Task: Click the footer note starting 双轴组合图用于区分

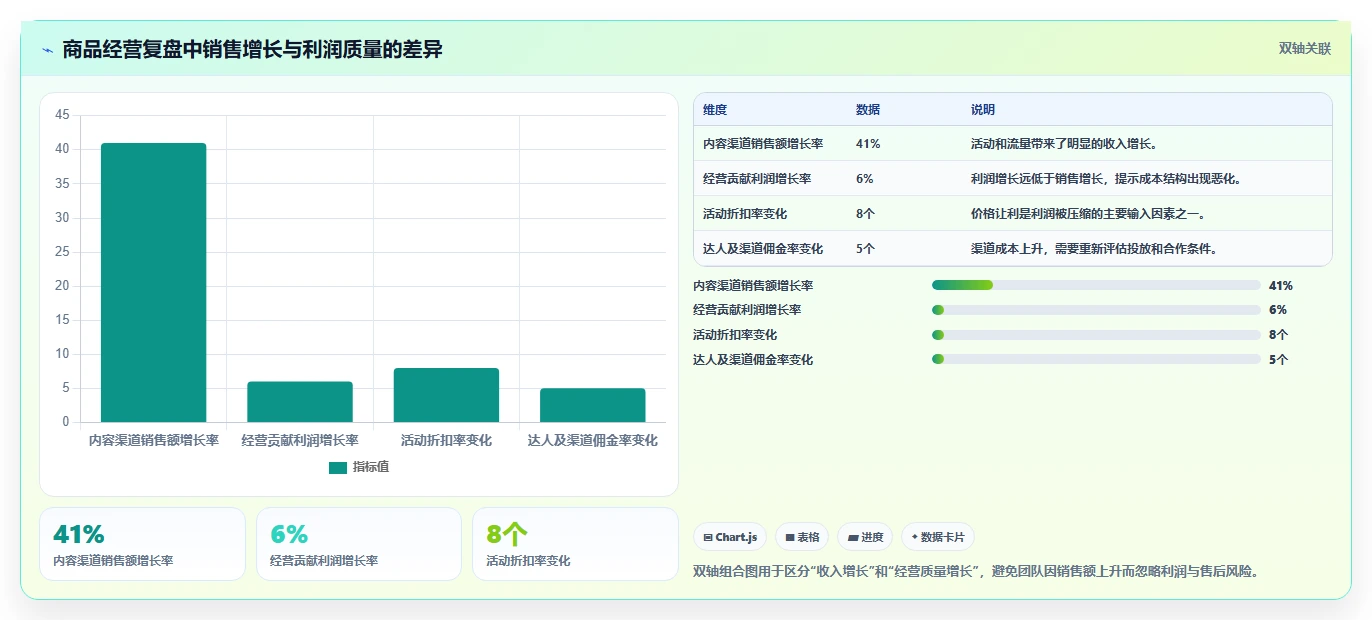Action: (975, 572)
